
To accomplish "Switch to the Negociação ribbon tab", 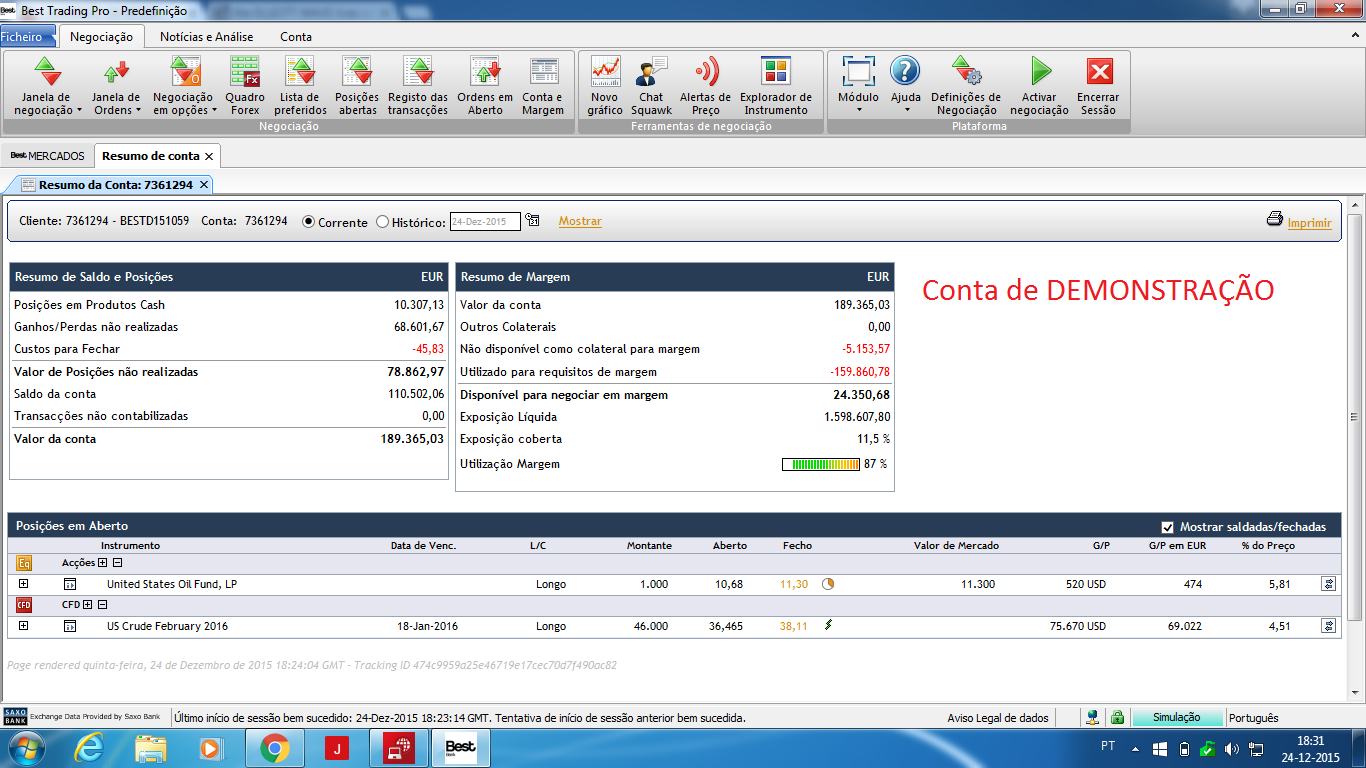I will (101, 37).
